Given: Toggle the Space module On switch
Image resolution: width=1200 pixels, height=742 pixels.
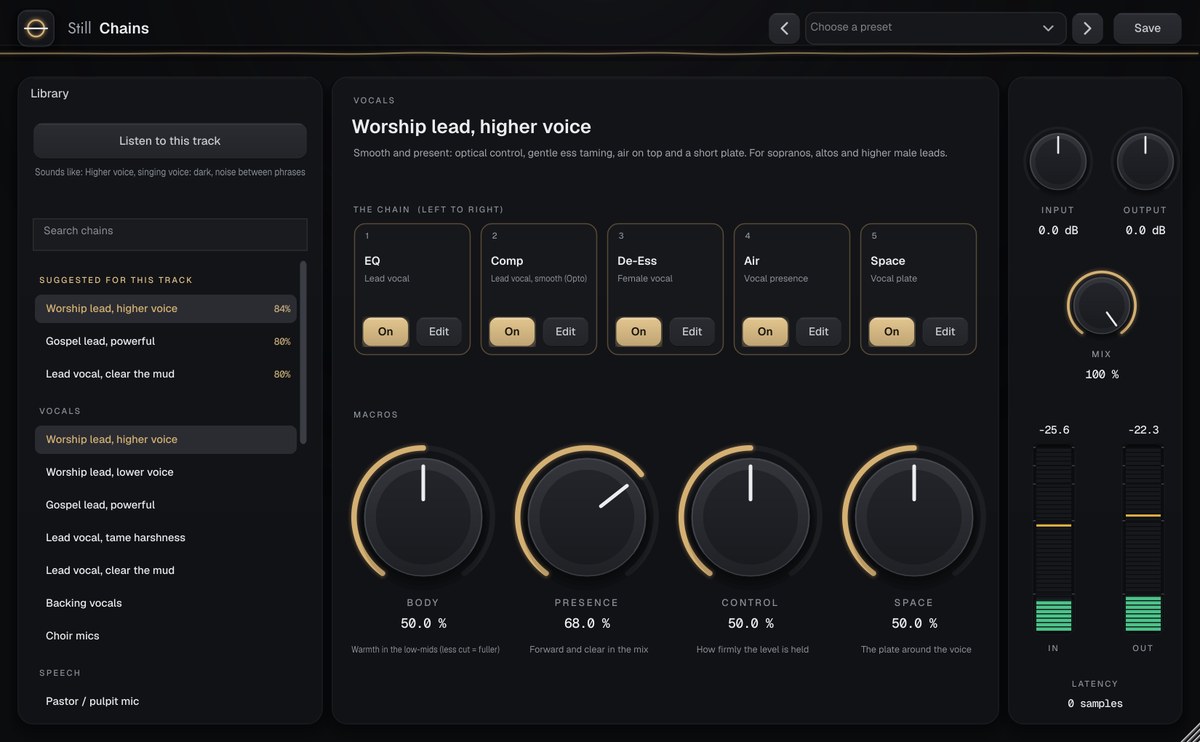Looking at the screenshot, I should 892,332.
